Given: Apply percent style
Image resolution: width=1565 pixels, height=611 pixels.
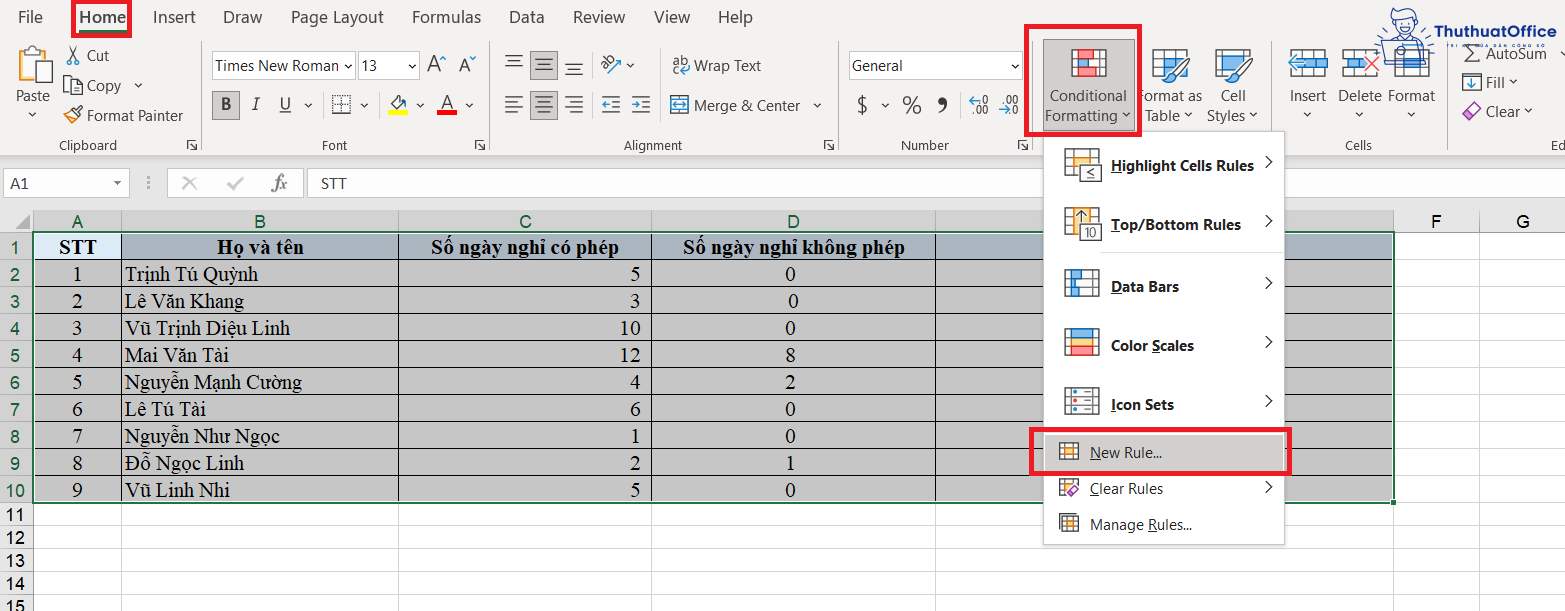Looking at the screenshot, I should coord(912,105).
